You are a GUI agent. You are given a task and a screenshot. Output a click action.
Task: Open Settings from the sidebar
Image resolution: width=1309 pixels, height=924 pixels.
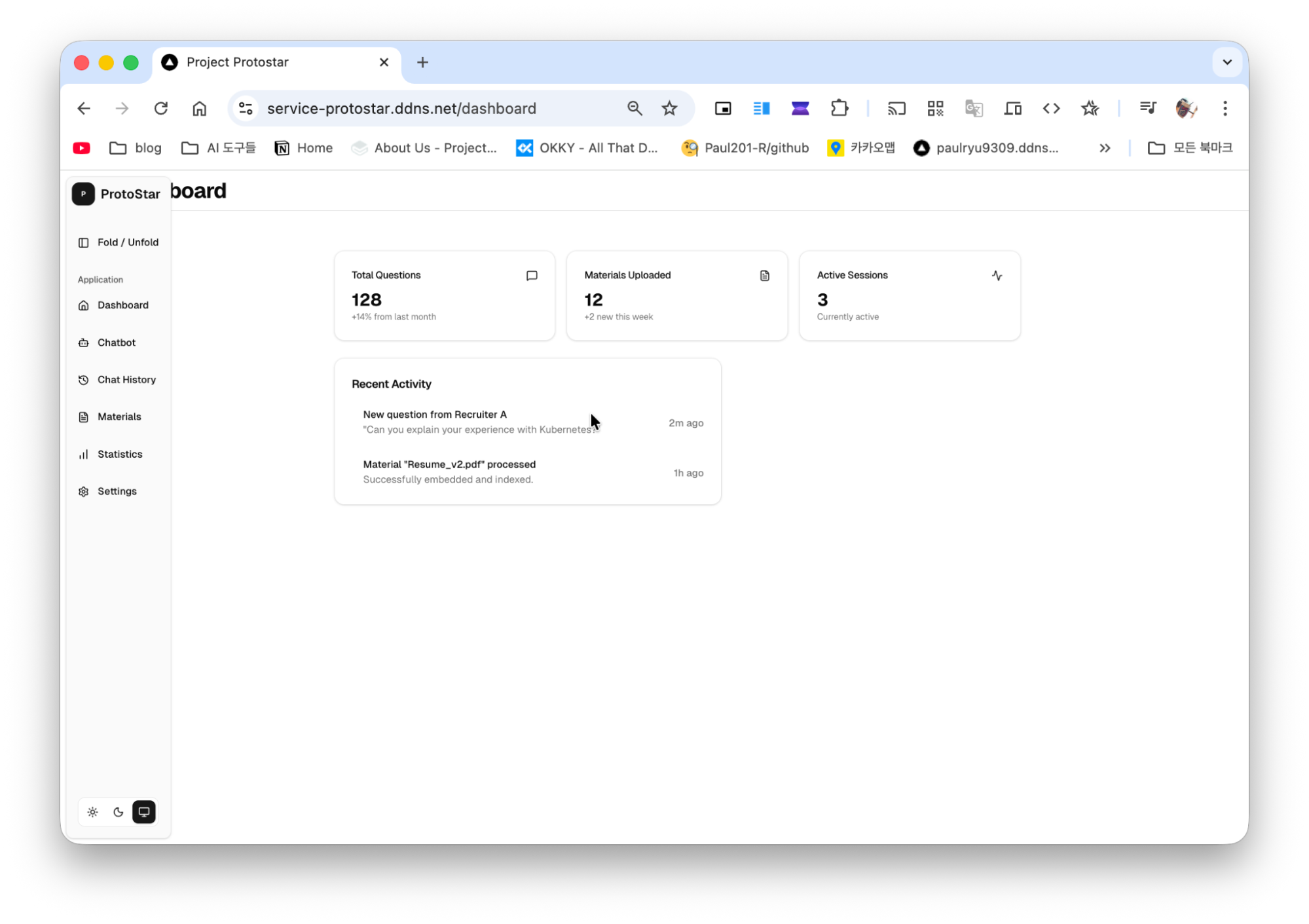[117, 491]
